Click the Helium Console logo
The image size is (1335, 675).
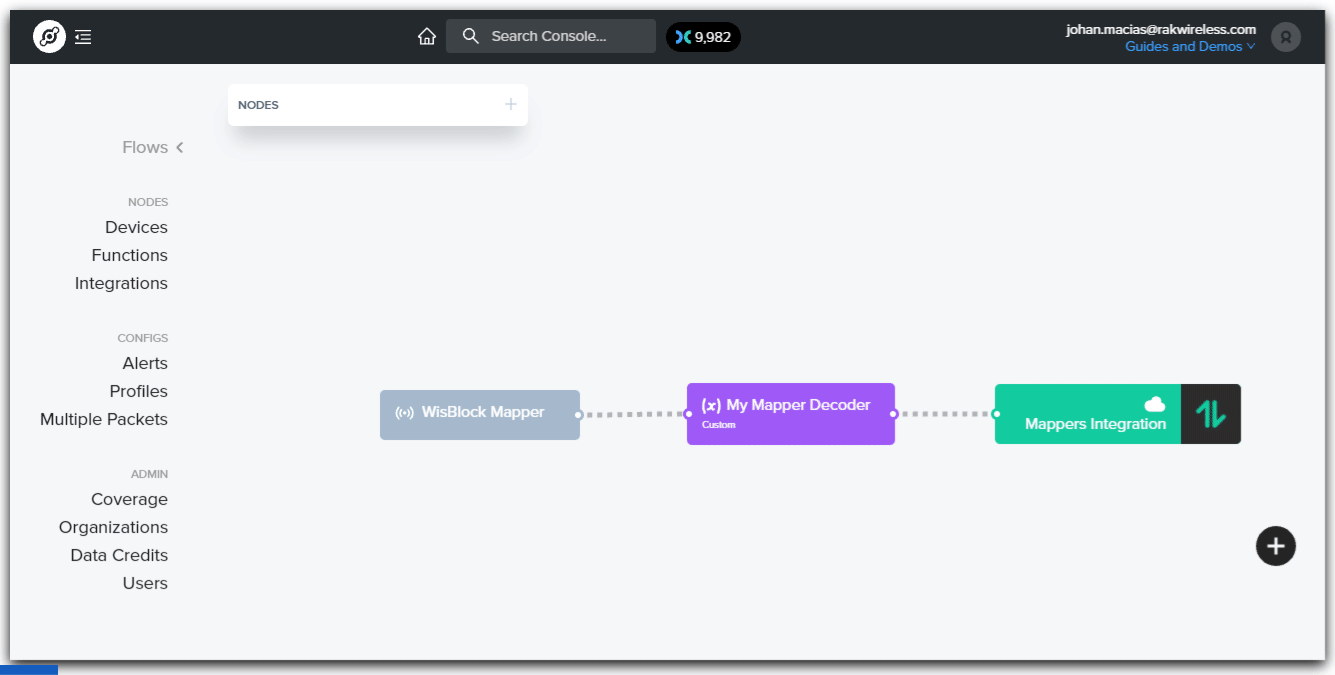pos(49,37)
